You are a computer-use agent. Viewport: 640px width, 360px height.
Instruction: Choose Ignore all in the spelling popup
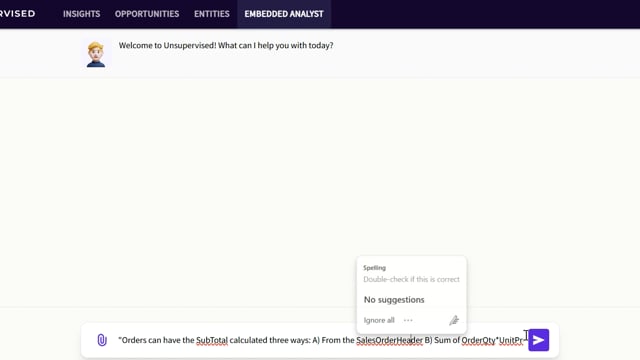[379, 320]
